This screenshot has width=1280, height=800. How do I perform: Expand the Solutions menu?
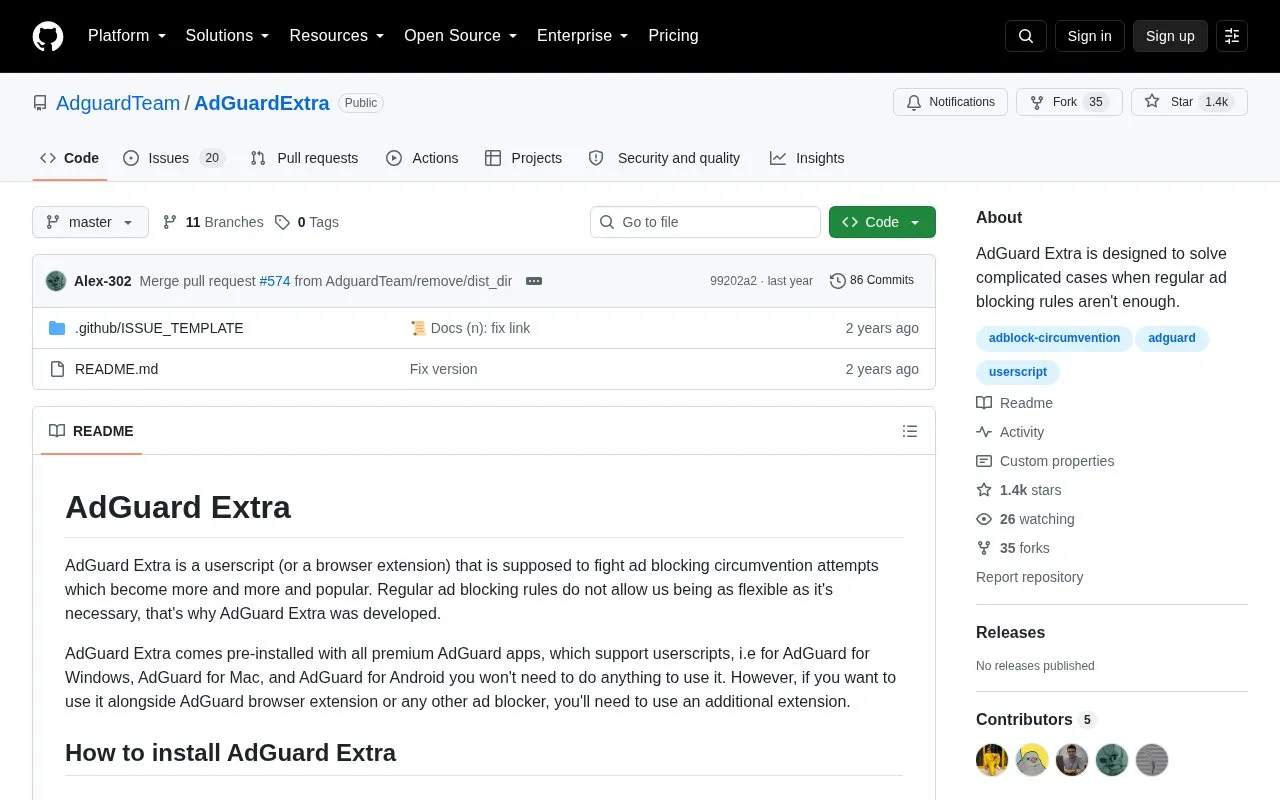[x=228, y=36]
